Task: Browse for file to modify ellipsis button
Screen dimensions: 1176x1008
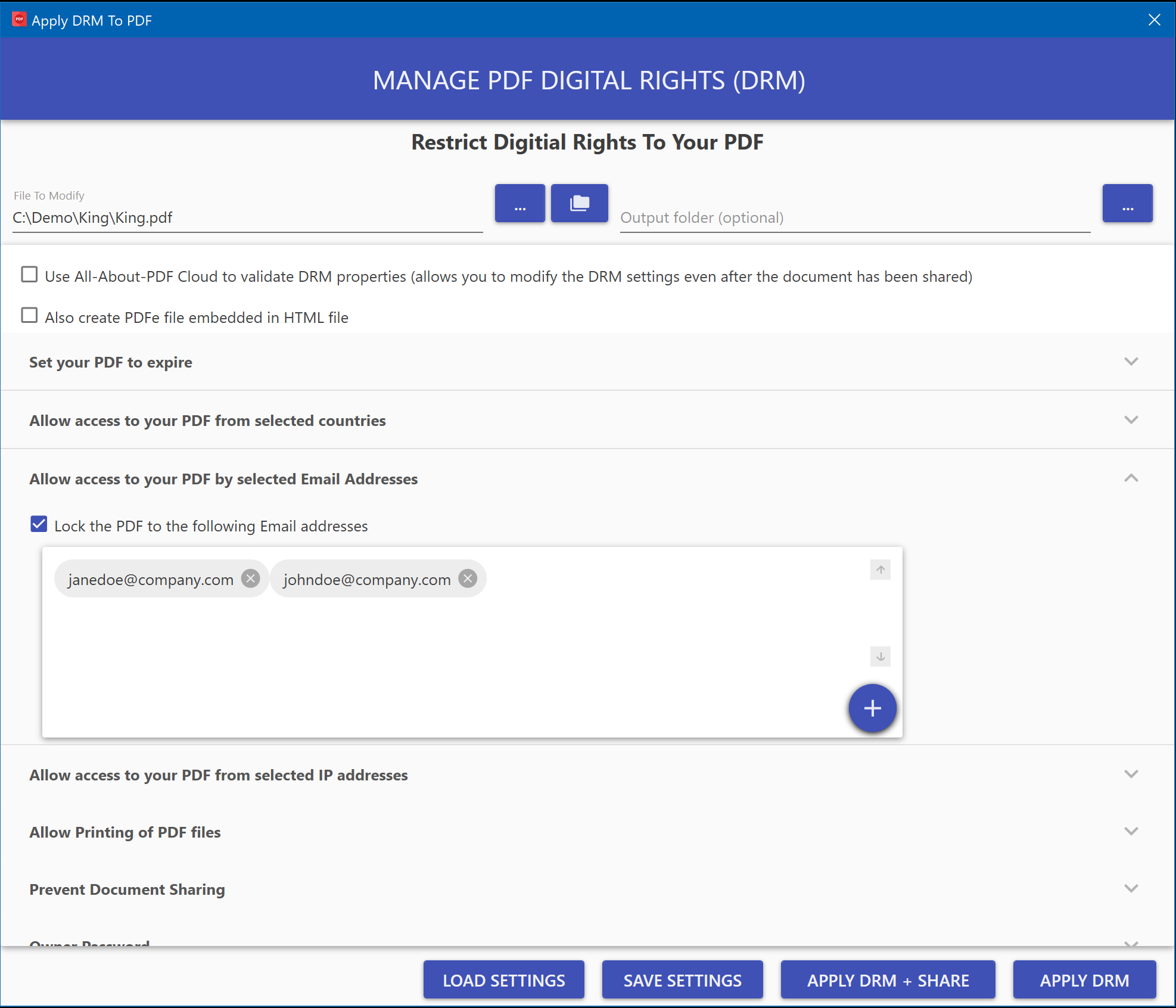Action: (519, 203)
